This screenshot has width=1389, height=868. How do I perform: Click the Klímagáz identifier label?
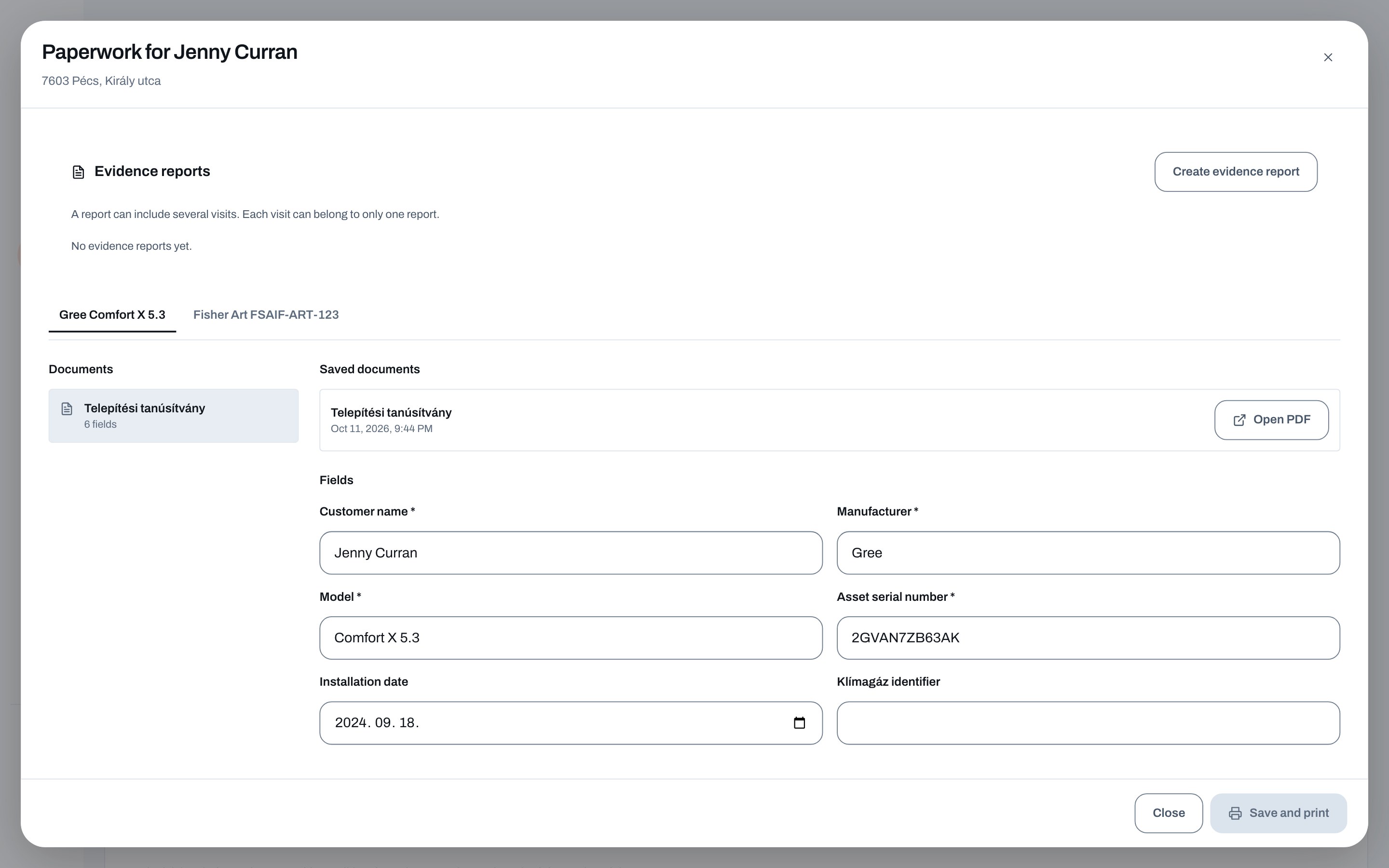click(x=888, y=681)
